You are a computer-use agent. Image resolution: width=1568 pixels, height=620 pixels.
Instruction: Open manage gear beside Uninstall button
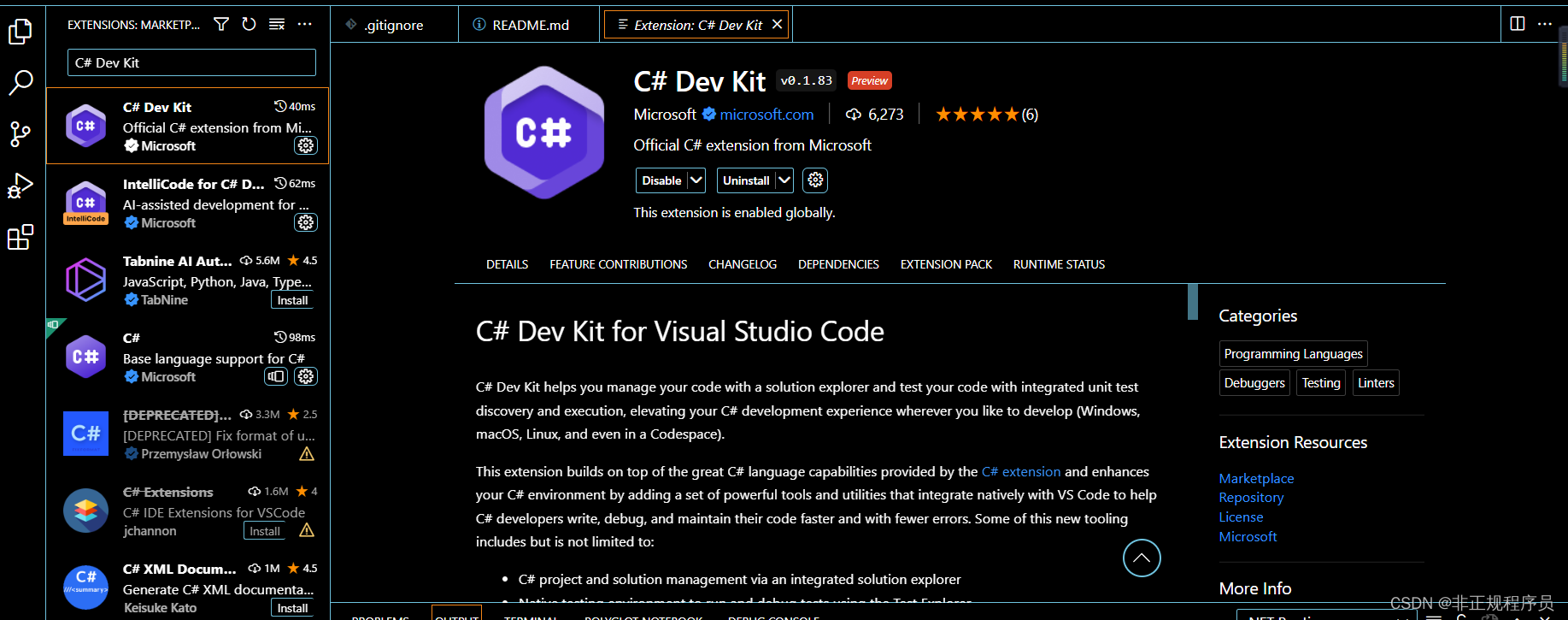(815, 180)
